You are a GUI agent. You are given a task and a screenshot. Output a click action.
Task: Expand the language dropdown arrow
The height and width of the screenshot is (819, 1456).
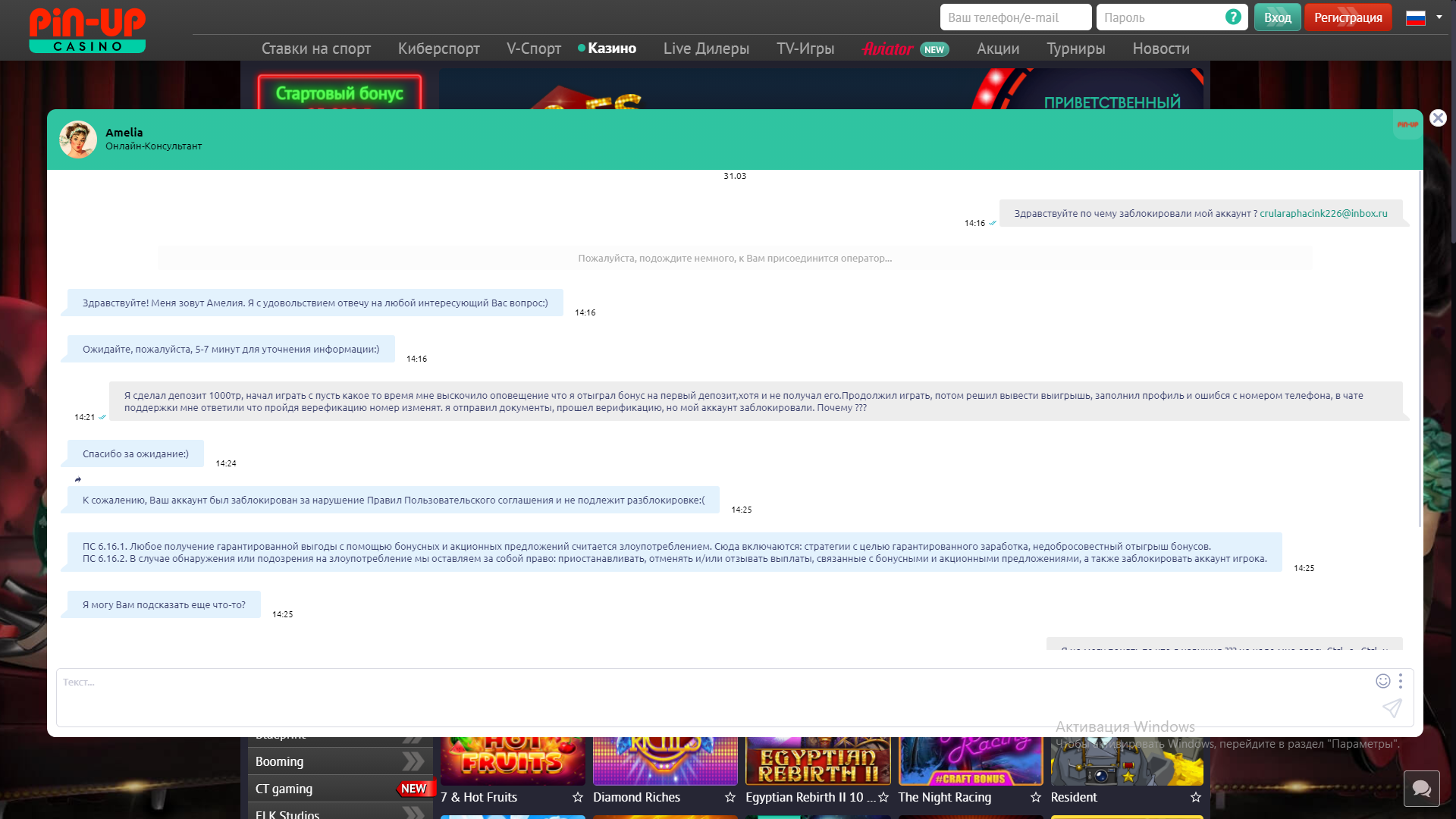tap(1439, 17)
